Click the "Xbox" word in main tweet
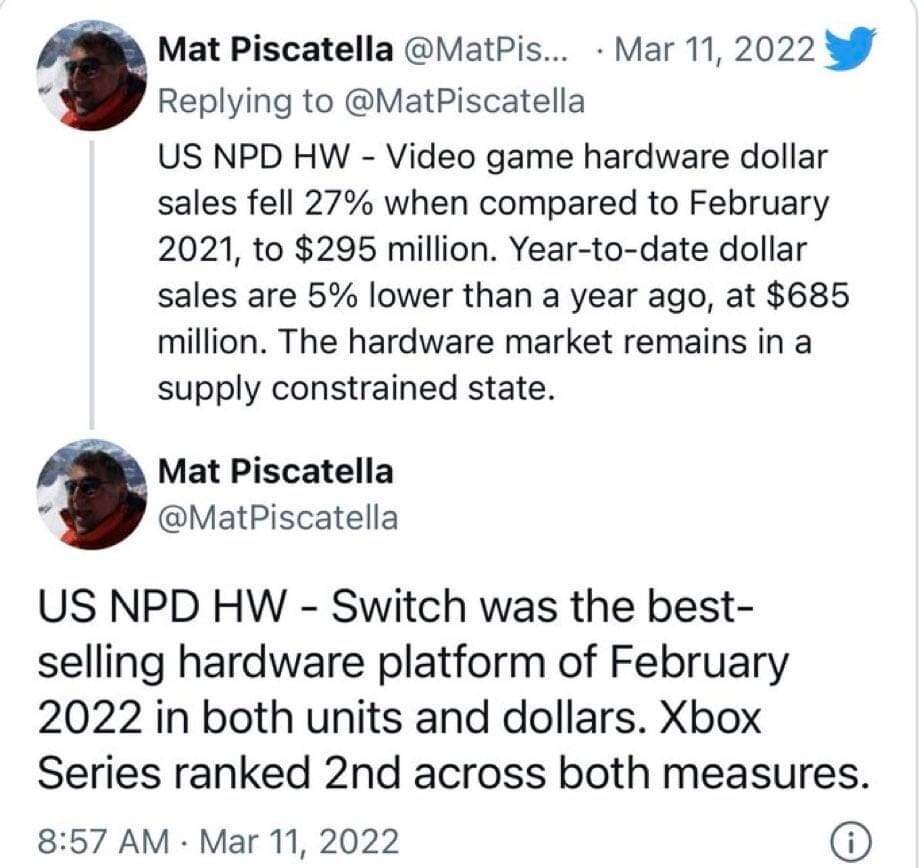 pos(710,717)
